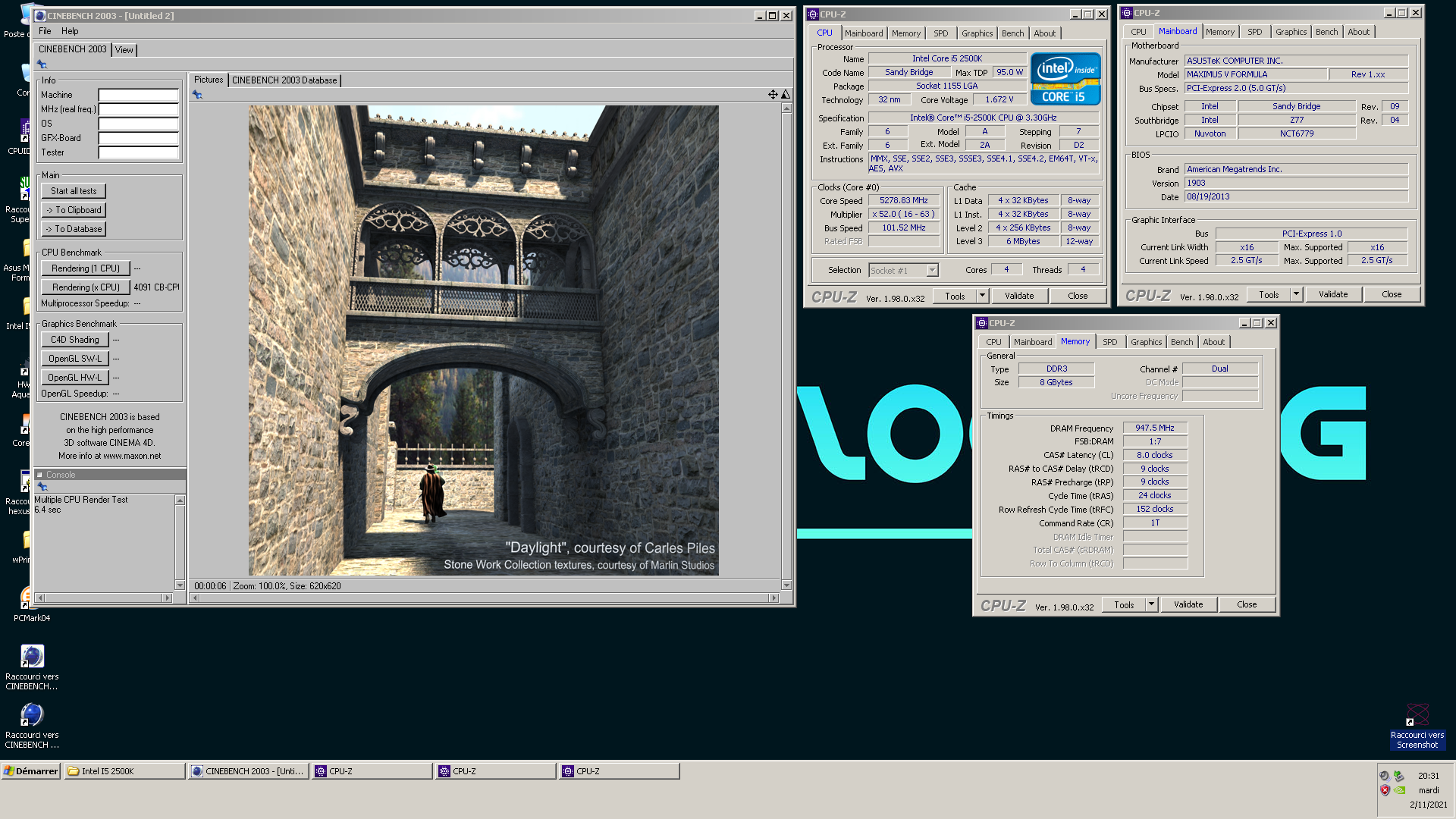1456x819 pixels.
Task: Click the Console panel vertical scrollbar down arrow
Action: [180, 585]
